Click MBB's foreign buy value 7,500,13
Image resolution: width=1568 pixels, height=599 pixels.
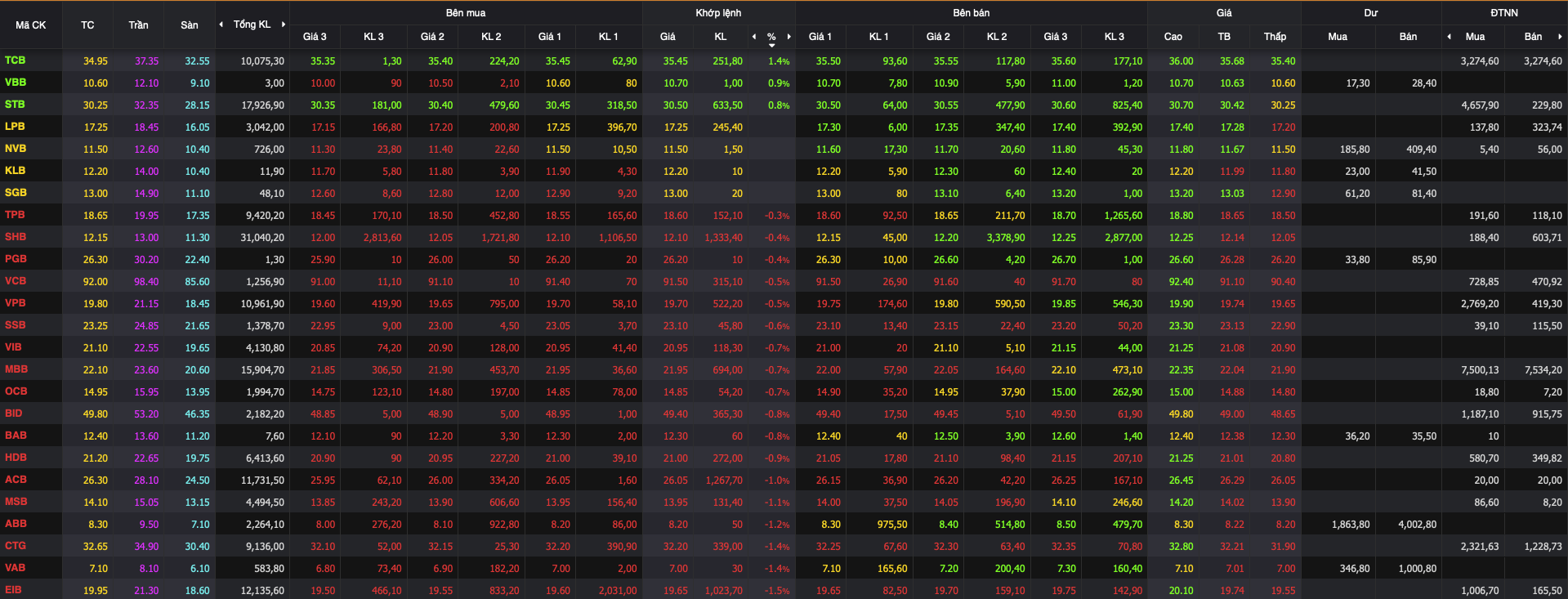click(x=1480, y=370)
